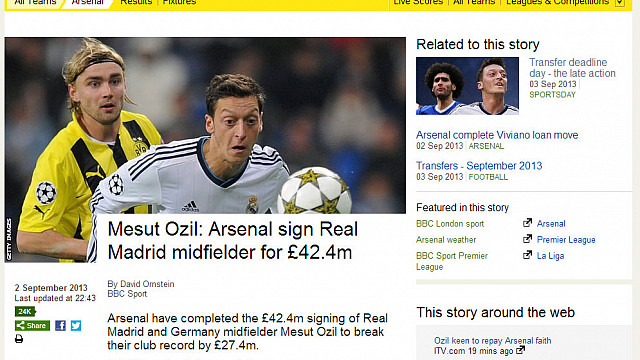Open the Live Scores link
The image size is (640, 360).
418,2
